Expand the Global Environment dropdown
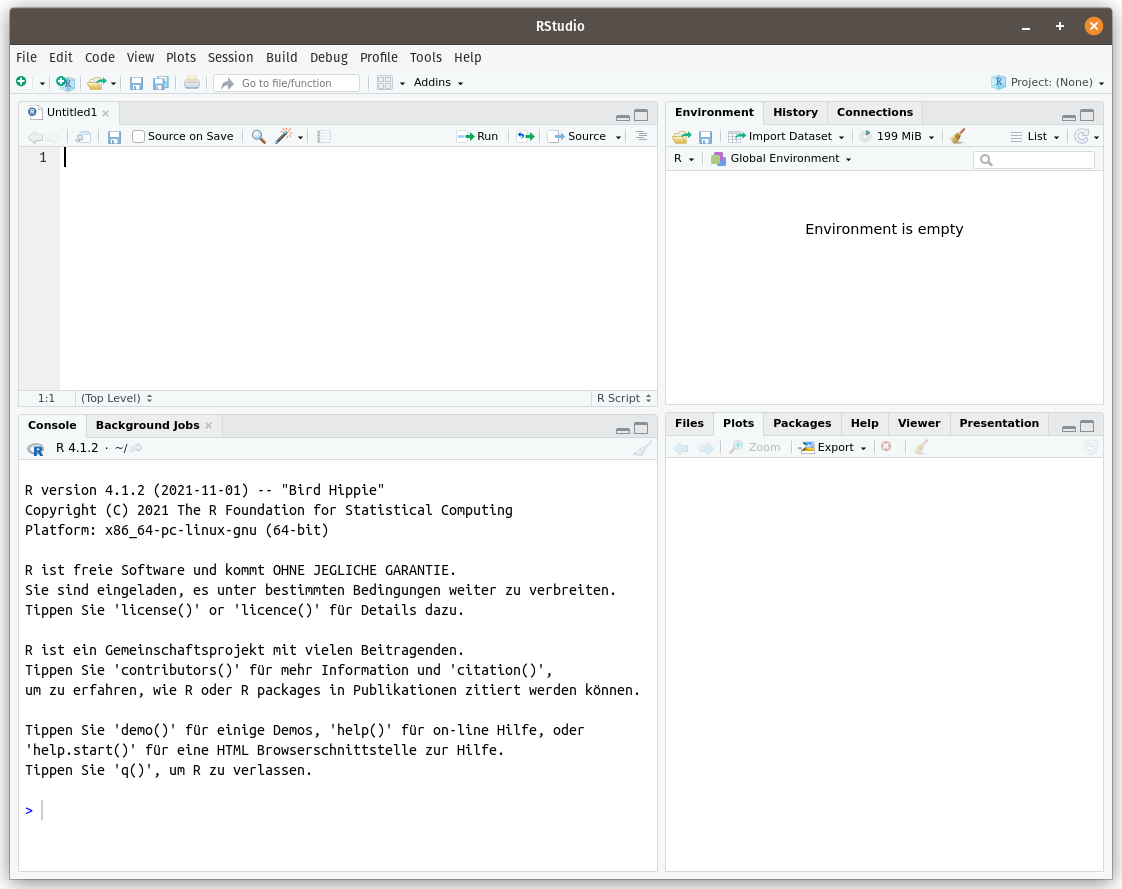 pyautogui.click(x=781, y=159)
